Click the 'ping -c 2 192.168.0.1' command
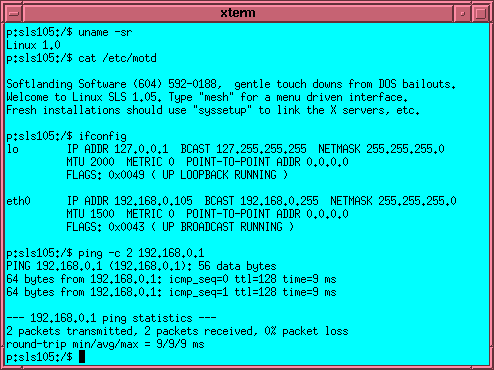 pos(141,253)
